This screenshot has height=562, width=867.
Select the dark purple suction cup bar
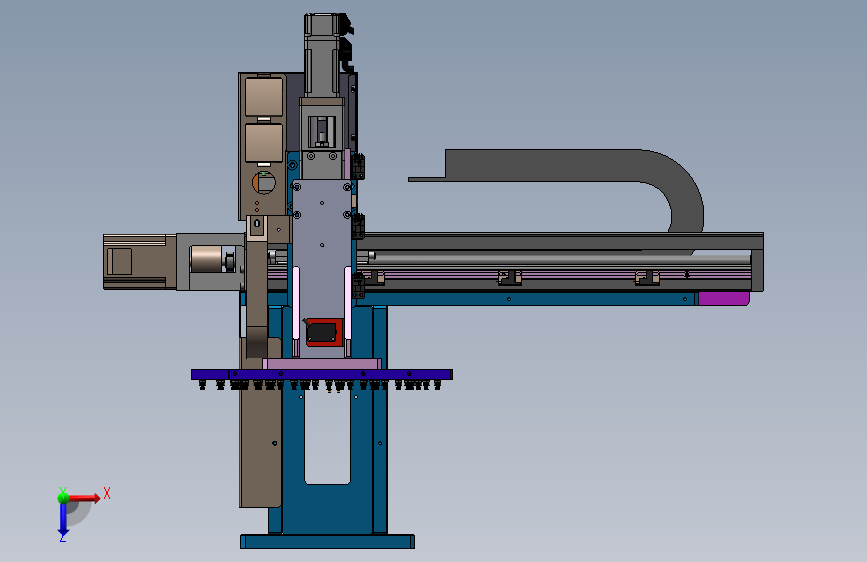(x=322, y=374)
